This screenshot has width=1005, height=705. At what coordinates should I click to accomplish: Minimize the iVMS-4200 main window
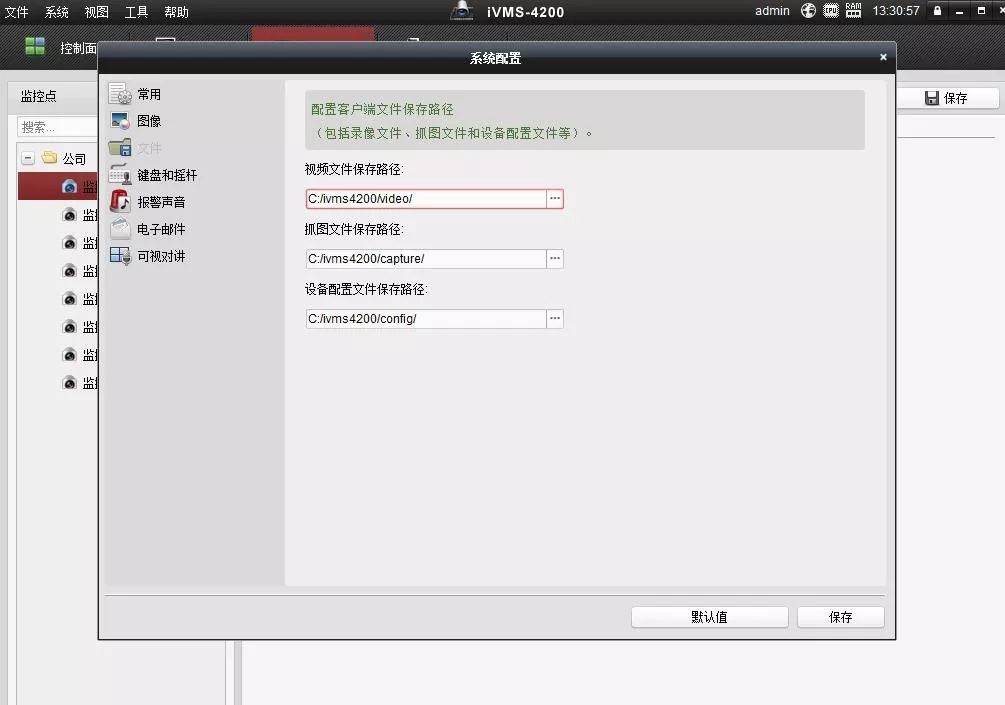pos(959,12)
